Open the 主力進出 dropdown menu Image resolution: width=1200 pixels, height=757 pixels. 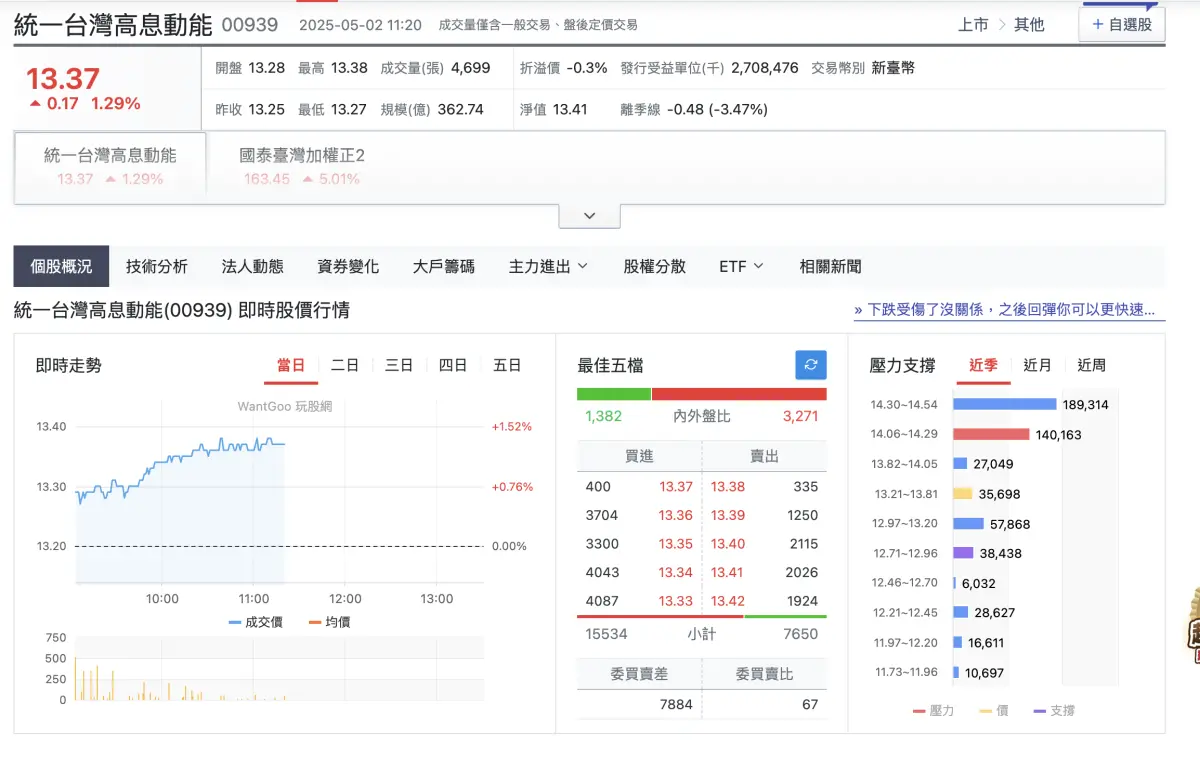pyautogui.click(x=546, y=266)
